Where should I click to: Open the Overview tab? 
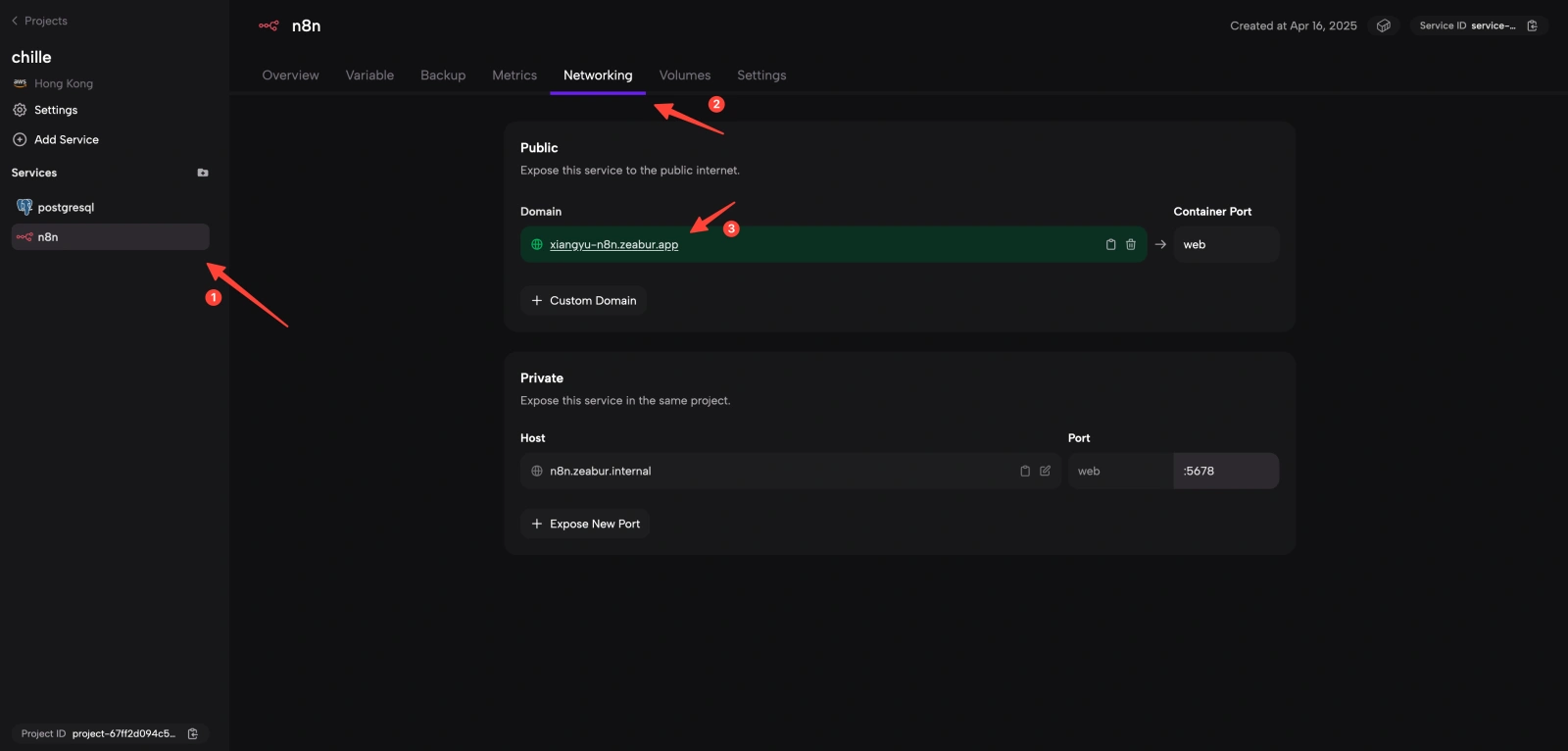(290, 75)
